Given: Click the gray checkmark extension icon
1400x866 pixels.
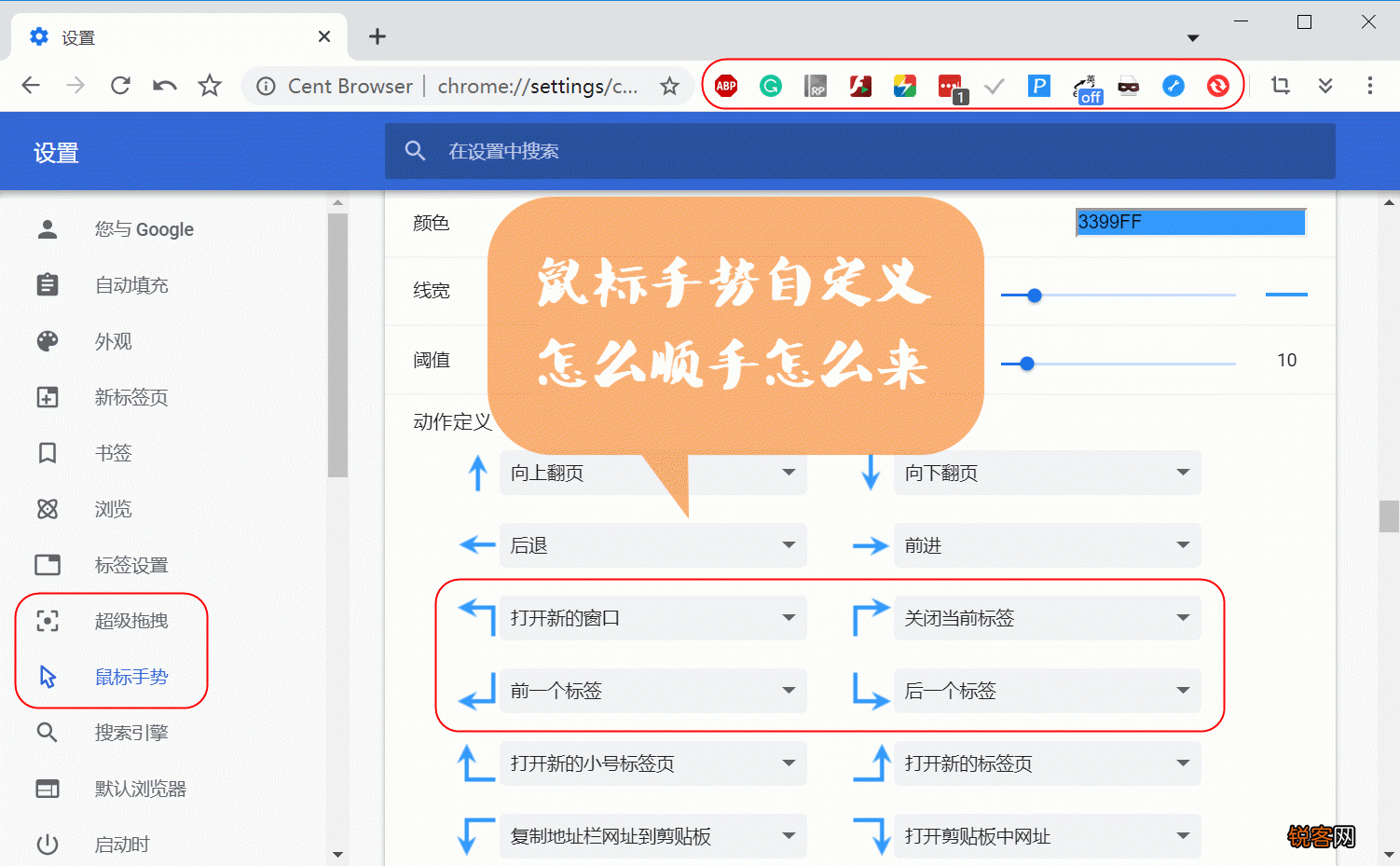Looking at the screenshot, I should [x=995, y=86].
